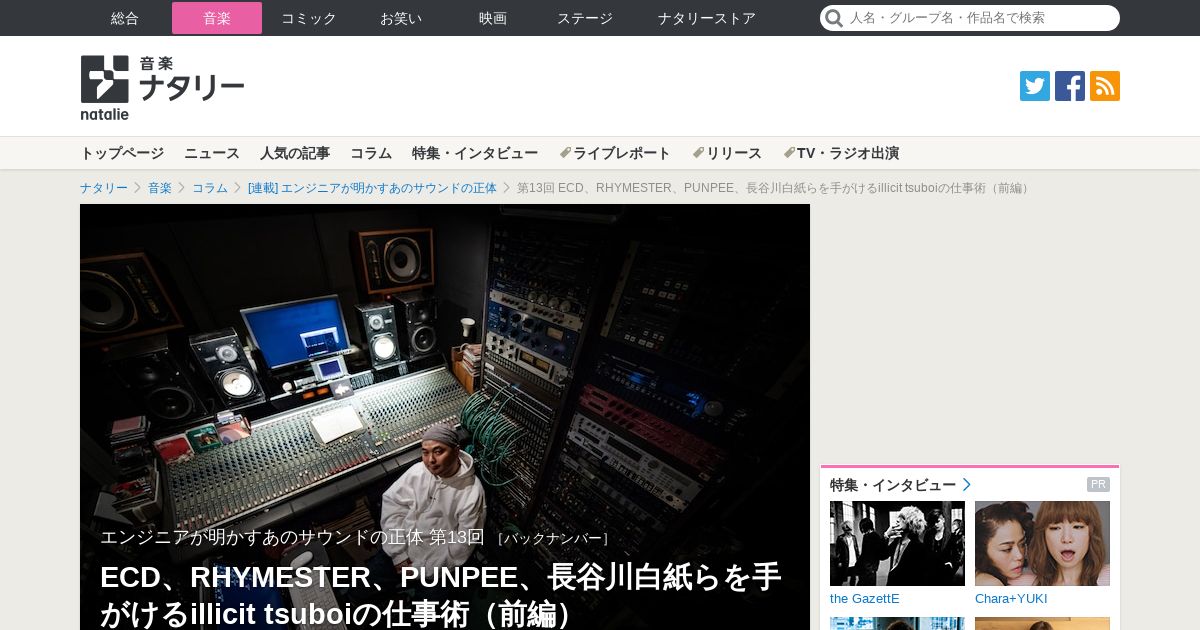The image size is (1200, 630).
Task: Click the 音楽 breadcrumb link
Action: coord(160,188)
